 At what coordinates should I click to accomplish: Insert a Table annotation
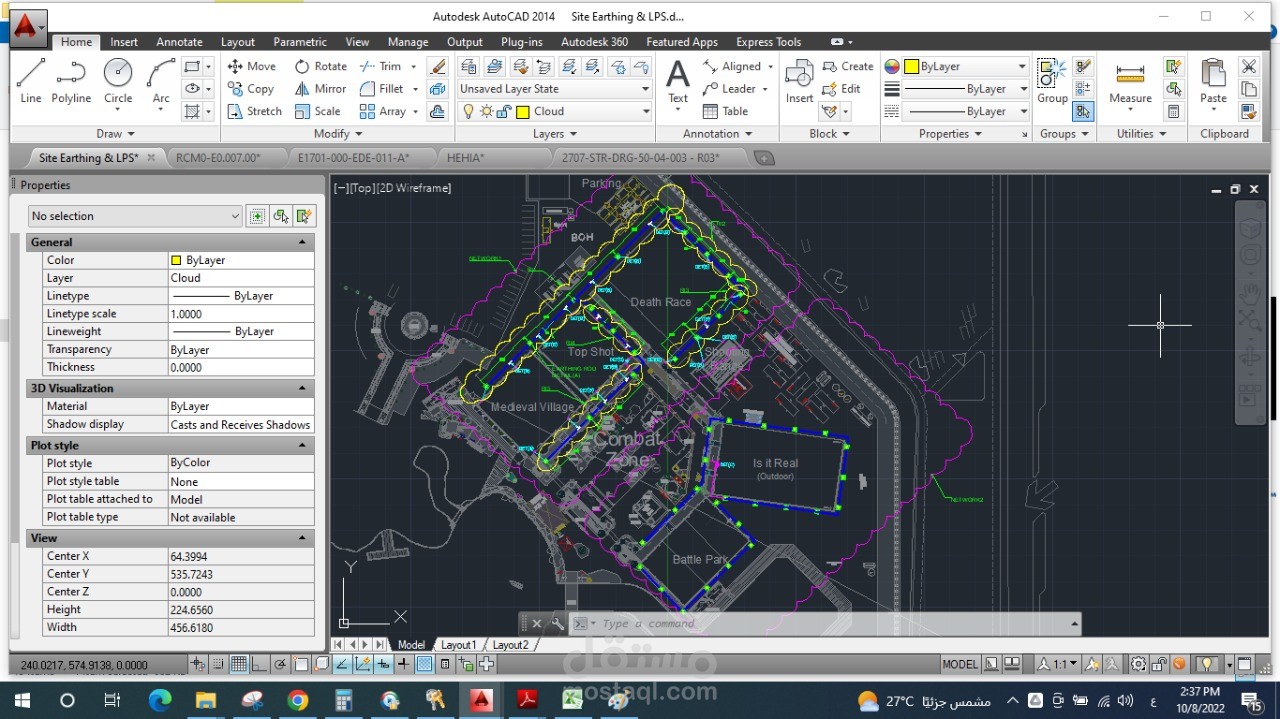pos(725,111)
